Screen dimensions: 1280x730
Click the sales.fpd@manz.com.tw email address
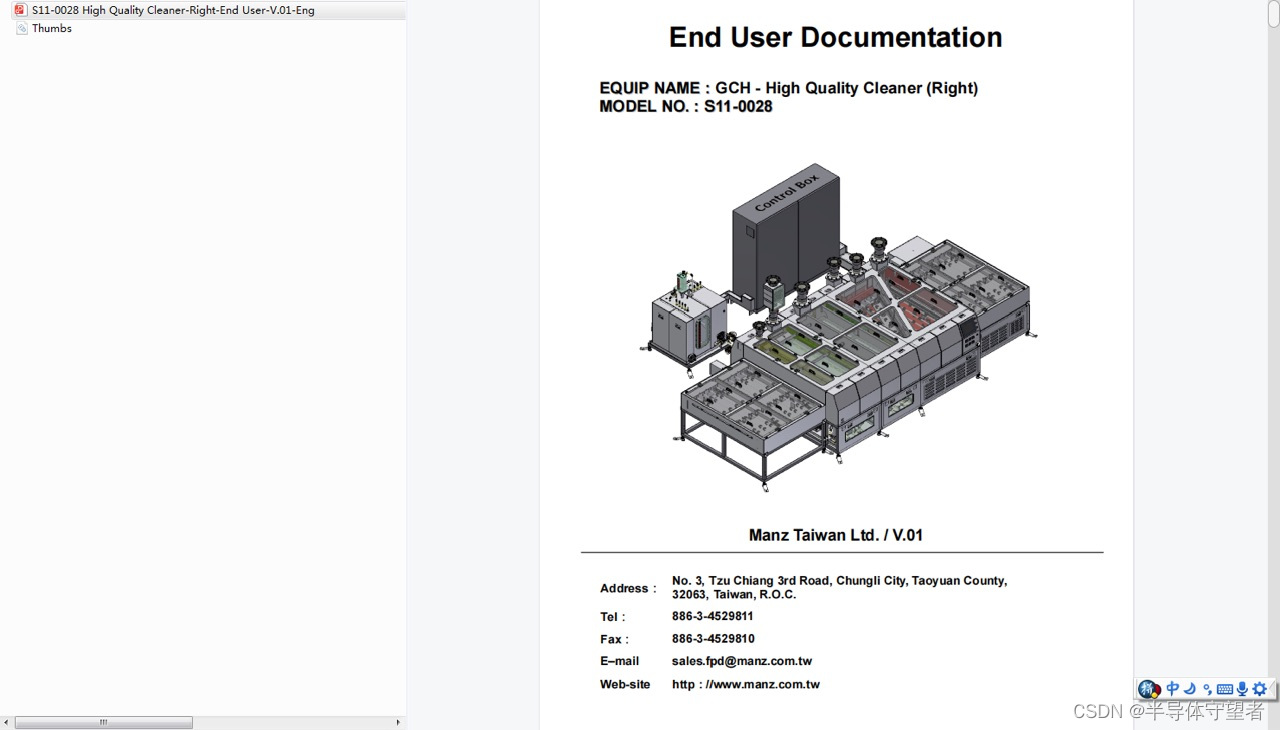tap(741, 661)
